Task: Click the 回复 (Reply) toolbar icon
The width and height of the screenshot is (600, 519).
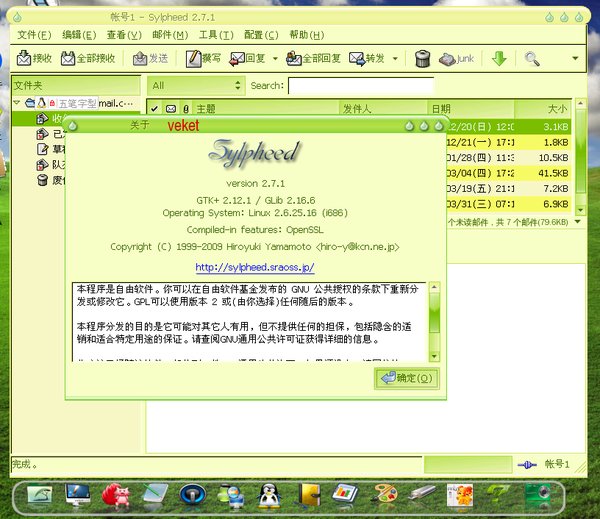Action: [x=247, y=59]
